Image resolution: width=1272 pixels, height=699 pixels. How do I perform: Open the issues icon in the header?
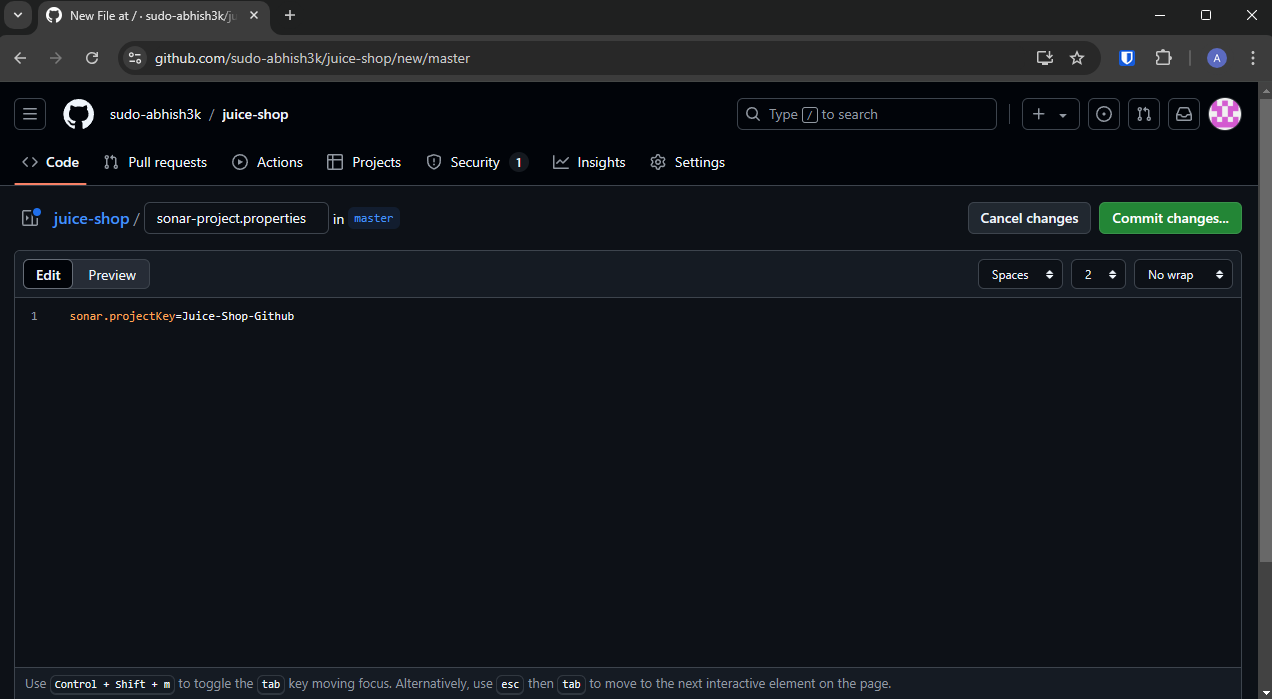point(1104,114)
